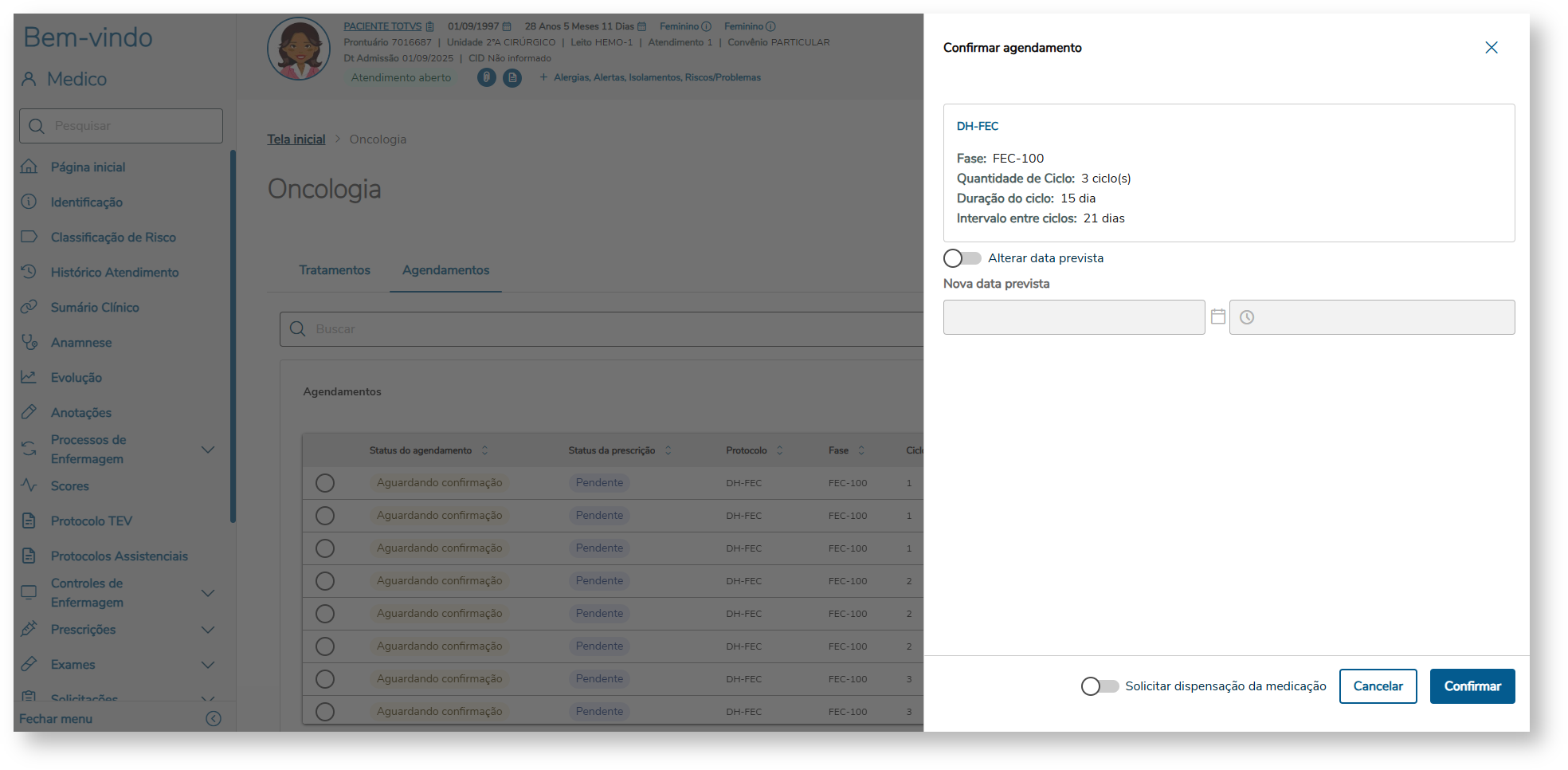
Task: Click the Sumário Clínico link icon
Action: (x=29, y=307)
